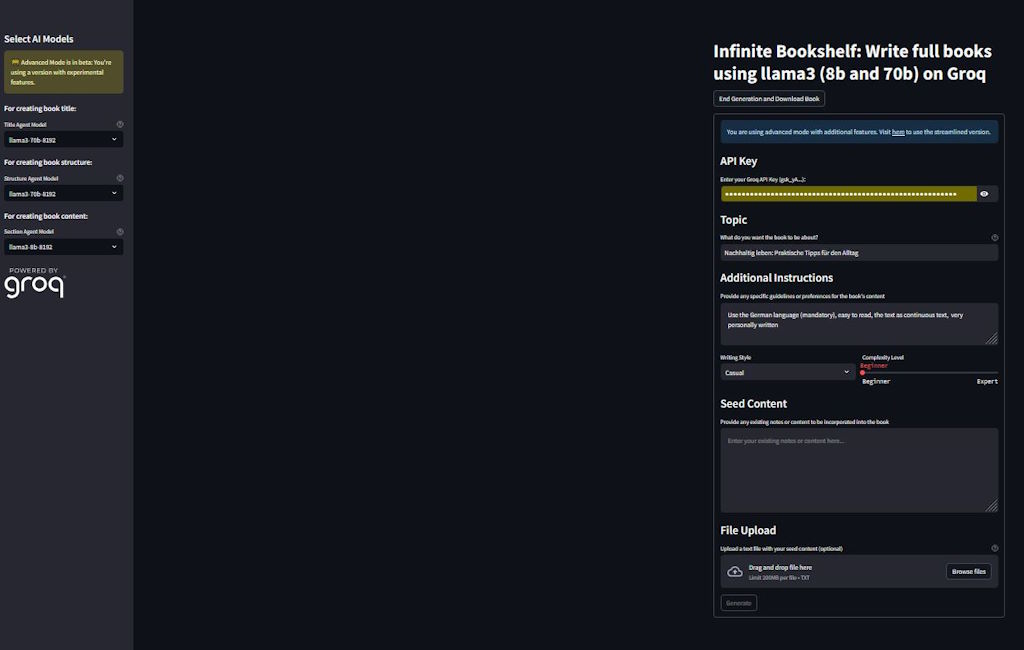Click the 'Infinite Bookshelf' page title

(852, 62)
